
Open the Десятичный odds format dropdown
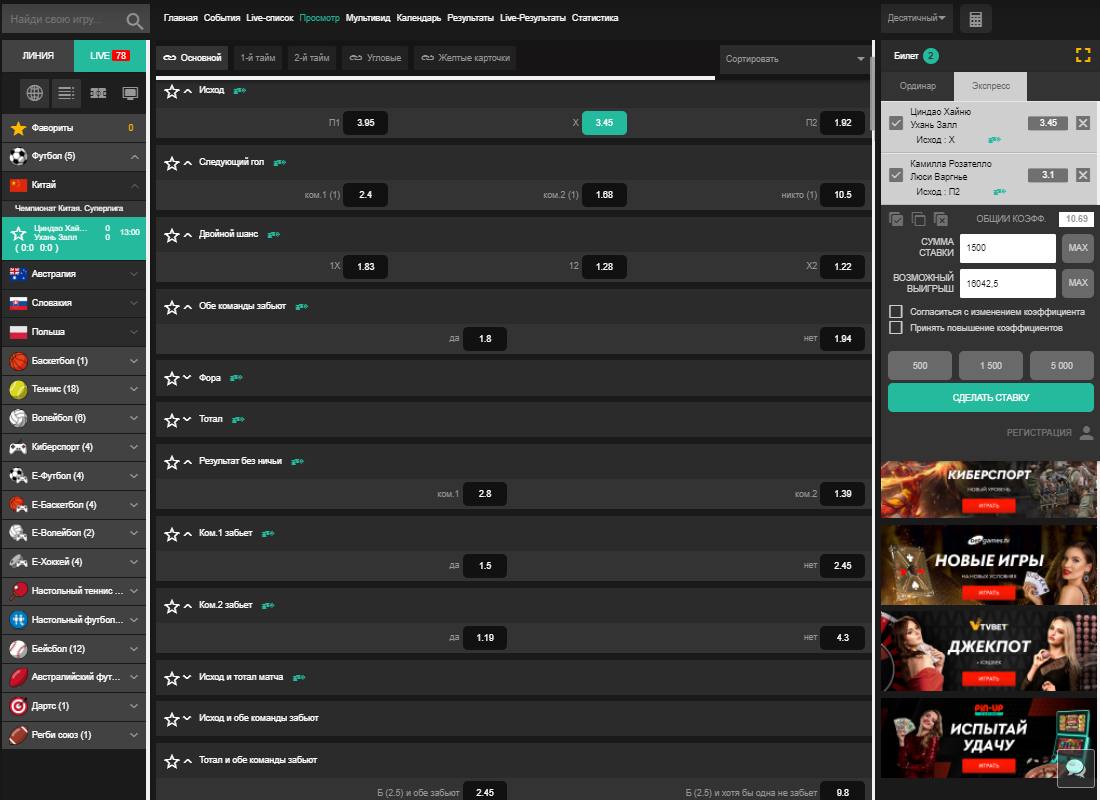point(915,18)
